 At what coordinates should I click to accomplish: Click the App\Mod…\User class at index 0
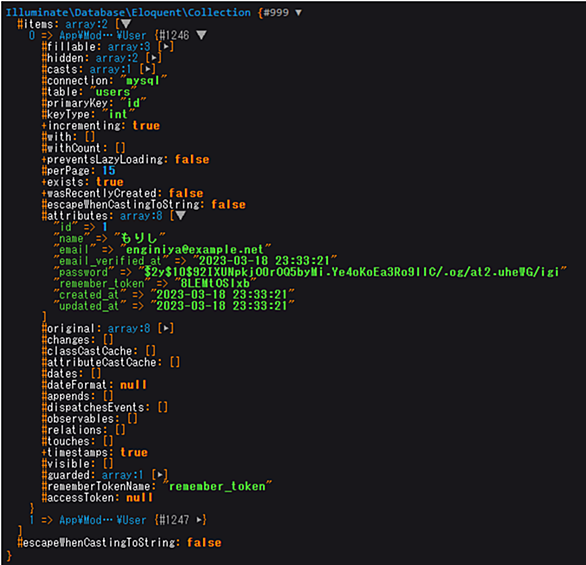[x=103, y=35]
